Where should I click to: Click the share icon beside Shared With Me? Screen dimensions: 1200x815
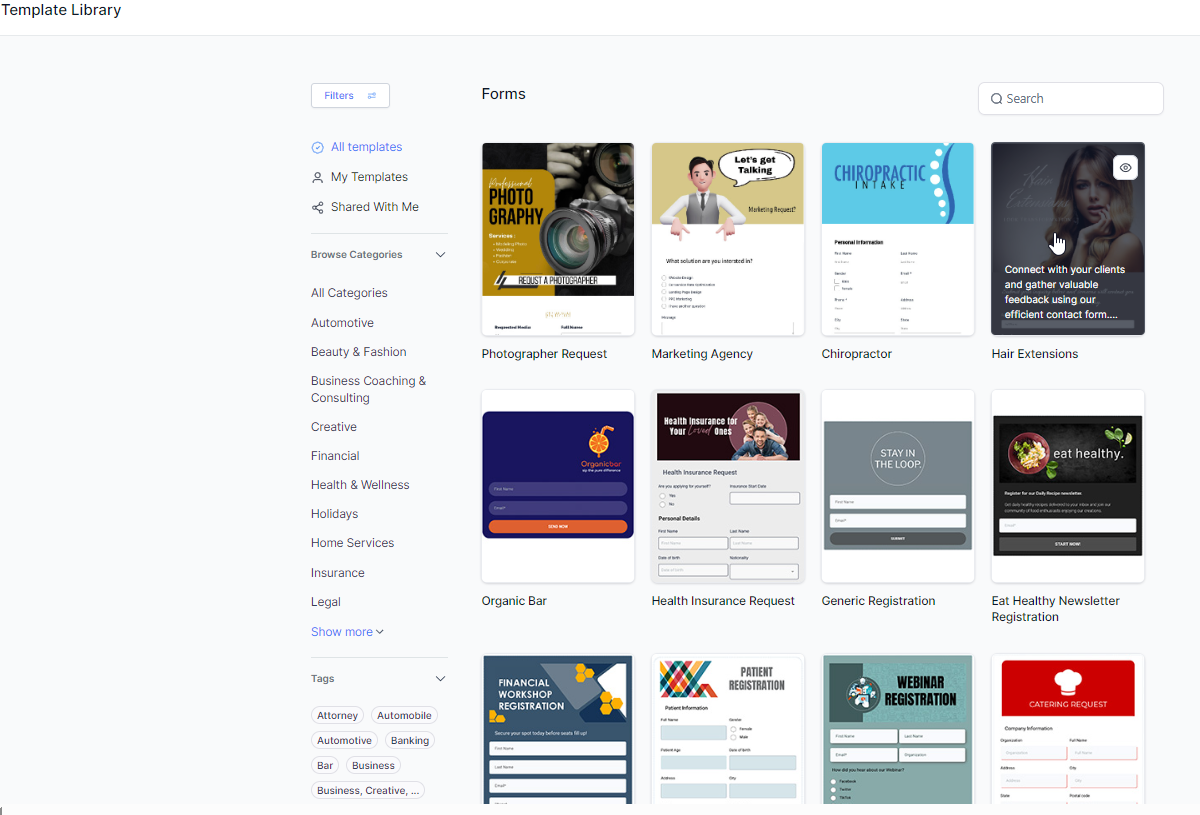tap(318, 207)
